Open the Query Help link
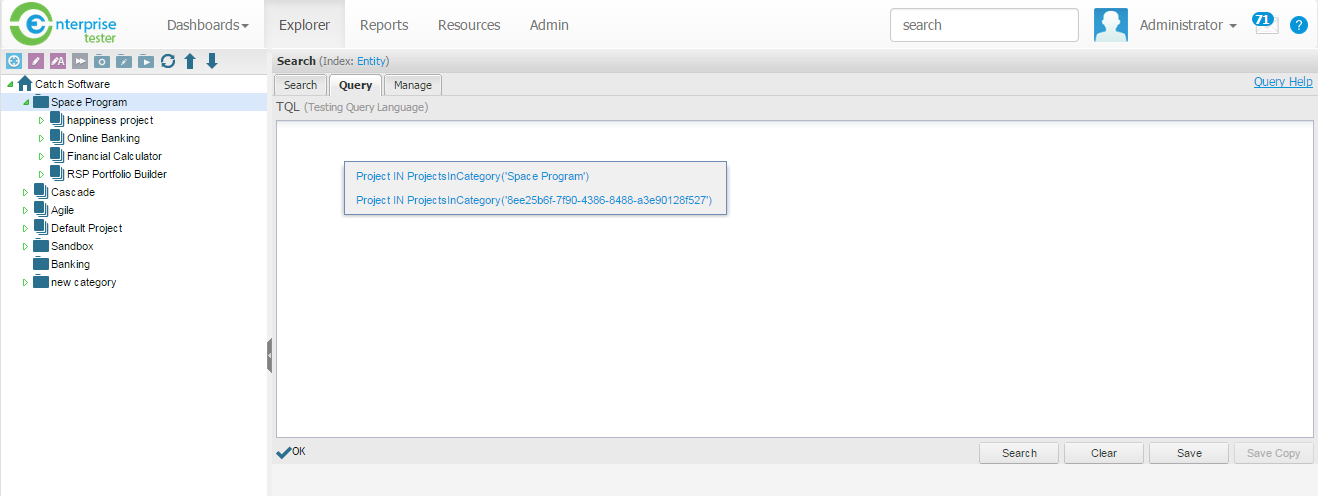This screenshot has height=496, width=1318. pyautogui.click(x=1282, y=82)
